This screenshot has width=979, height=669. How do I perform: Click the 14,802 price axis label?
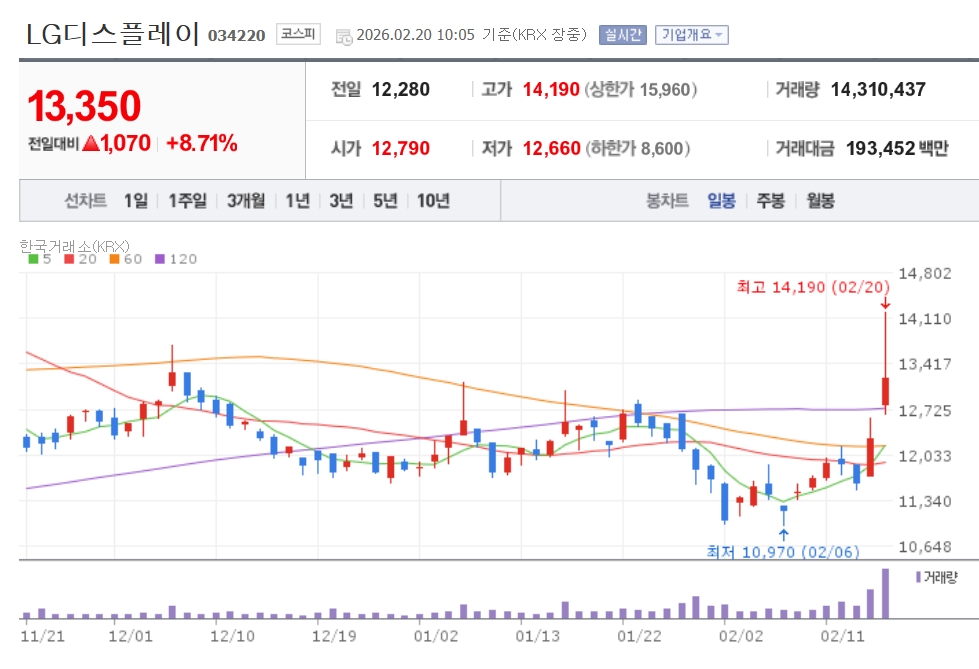(x=925, y=273)
